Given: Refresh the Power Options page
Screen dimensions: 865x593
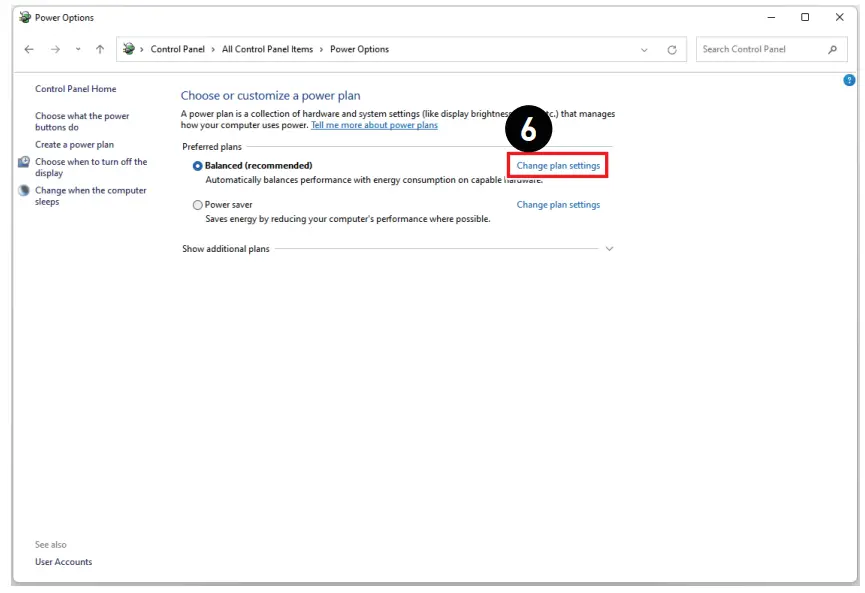Looking at the screenshot, I should 671,50.
